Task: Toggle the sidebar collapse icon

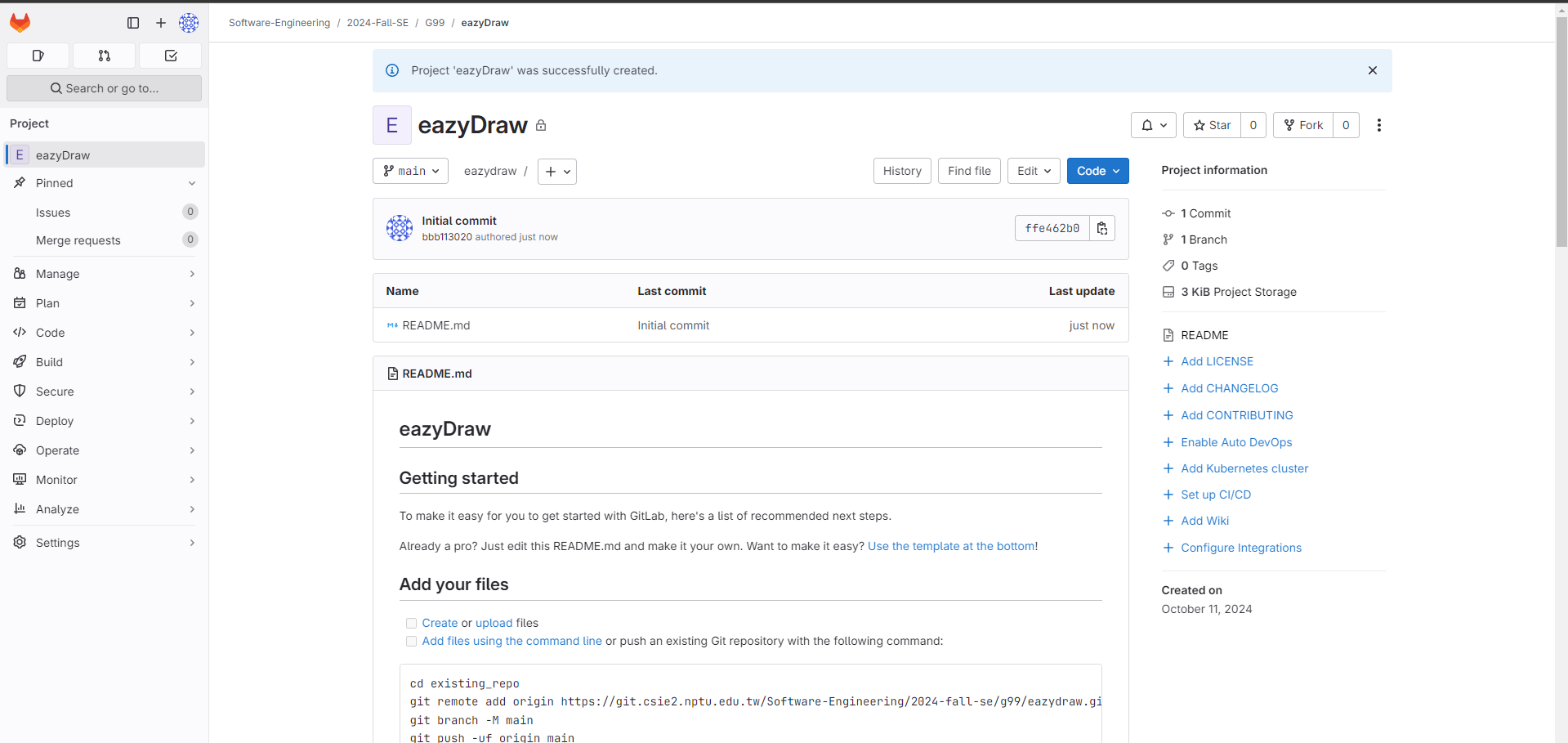Action: 133,23
